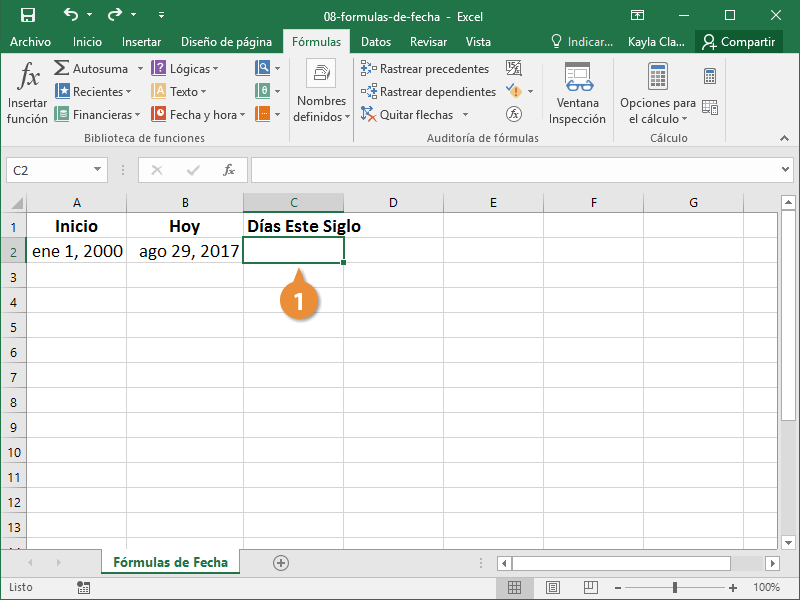Open Recientes functions list
800x600 pixels.
93,92
